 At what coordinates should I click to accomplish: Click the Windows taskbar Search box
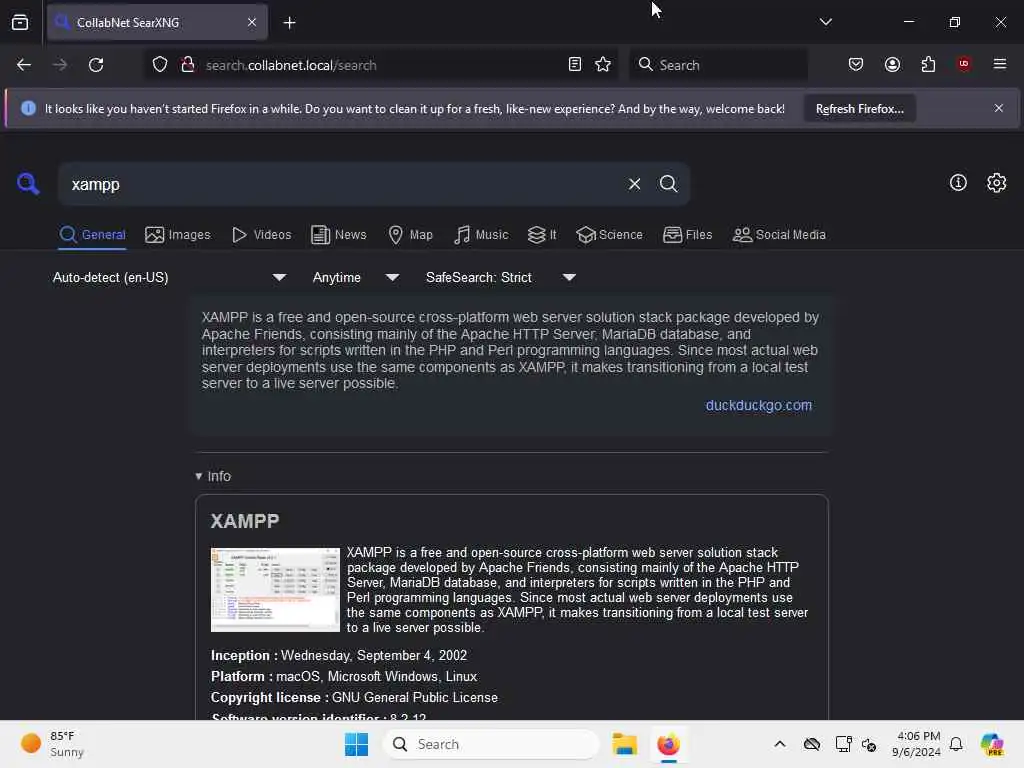(x=491, y=744)
